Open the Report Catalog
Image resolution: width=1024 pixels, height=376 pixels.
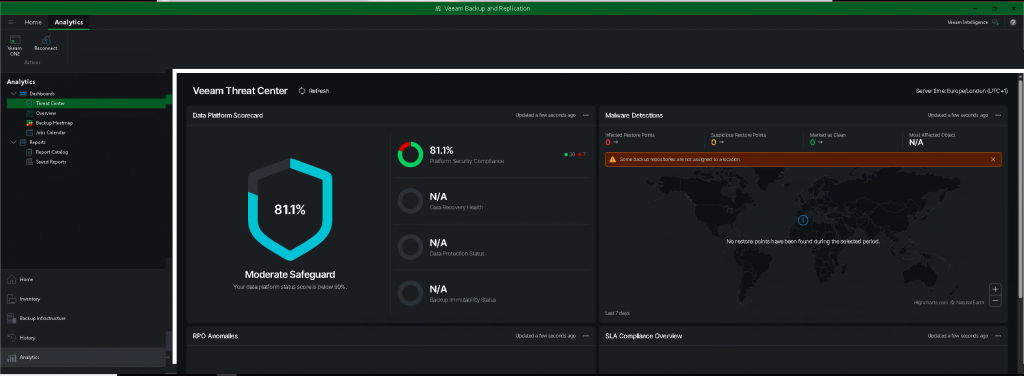52,152
